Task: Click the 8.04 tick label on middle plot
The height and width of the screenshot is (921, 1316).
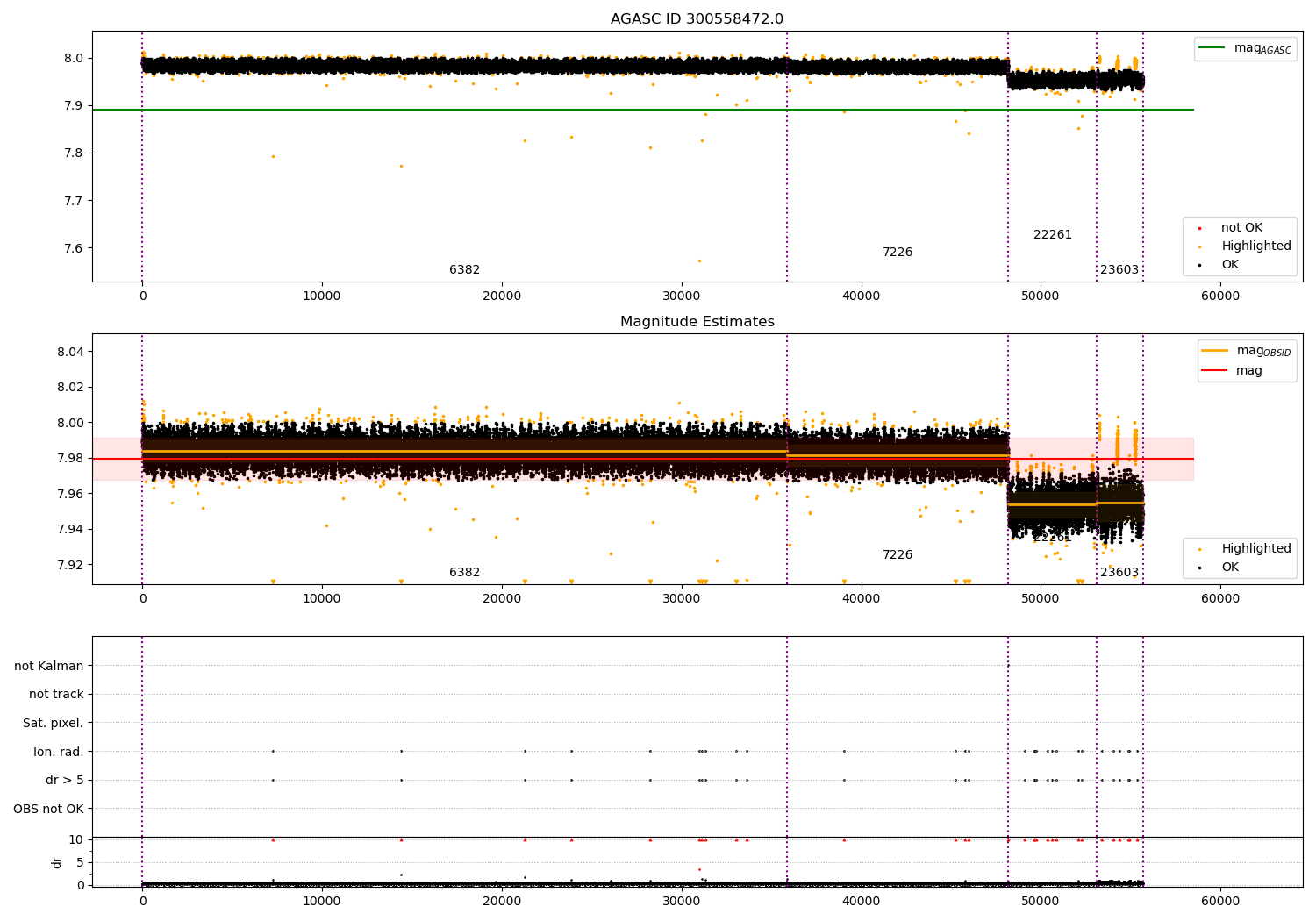Action: tap(68, 352)
